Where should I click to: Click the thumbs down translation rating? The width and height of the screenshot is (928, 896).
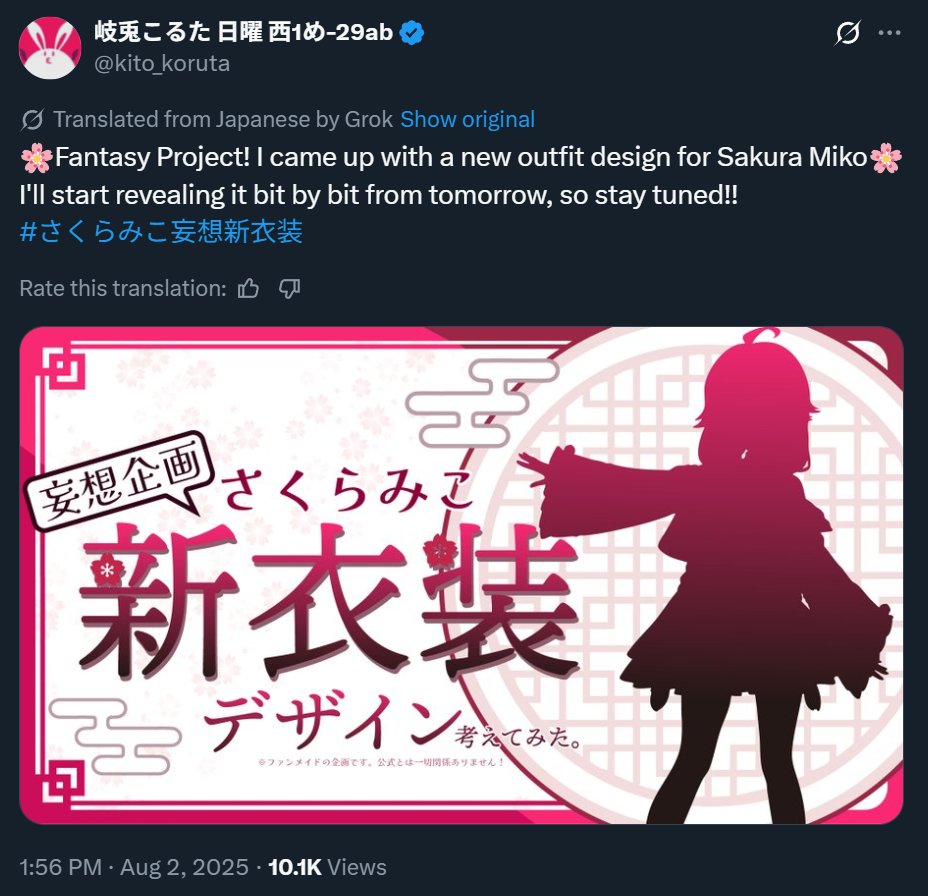(x=289, y=289)
